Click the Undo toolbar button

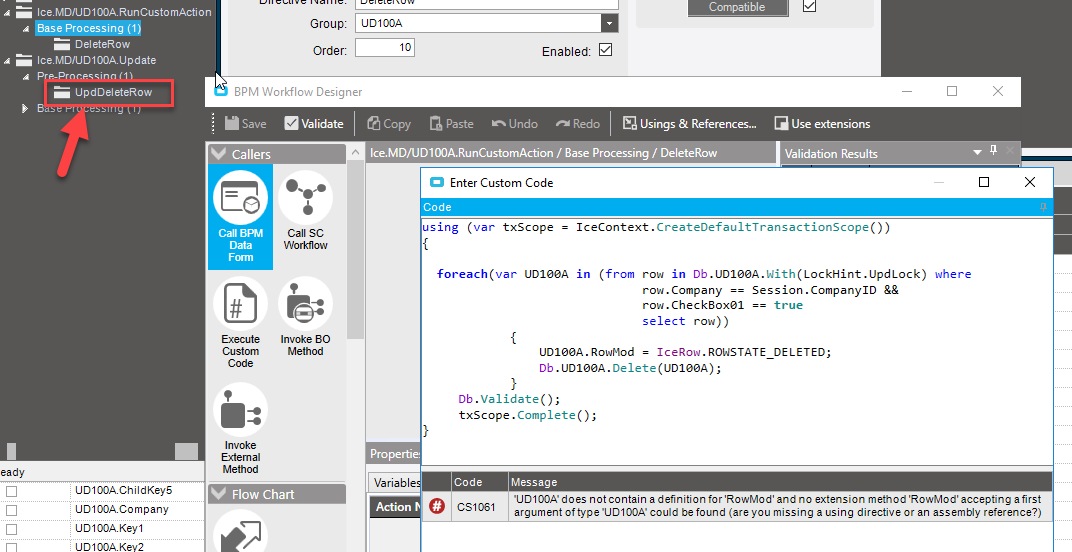[x=515, y=123]
